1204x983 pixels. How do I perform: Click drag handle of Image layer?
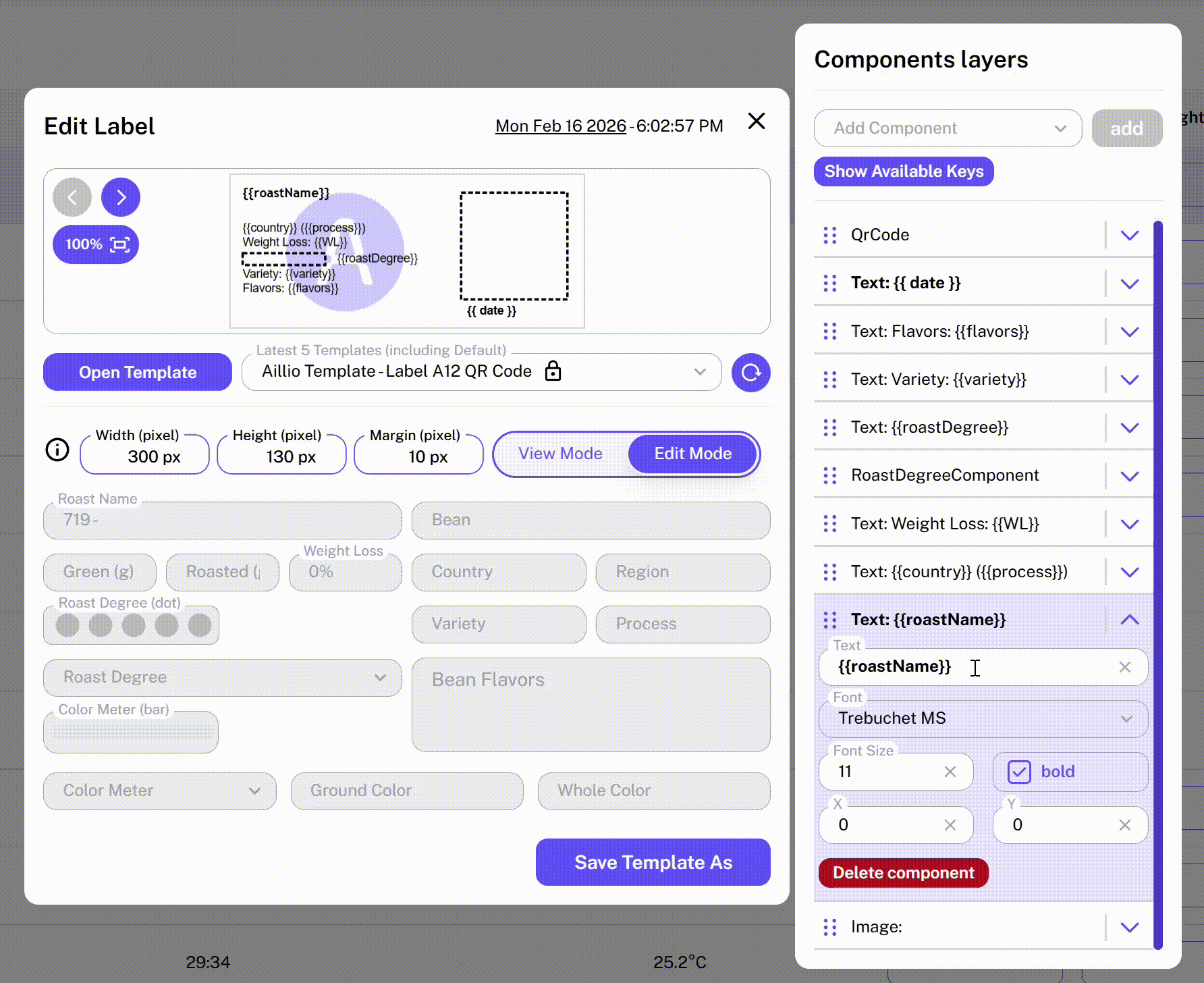830,927
